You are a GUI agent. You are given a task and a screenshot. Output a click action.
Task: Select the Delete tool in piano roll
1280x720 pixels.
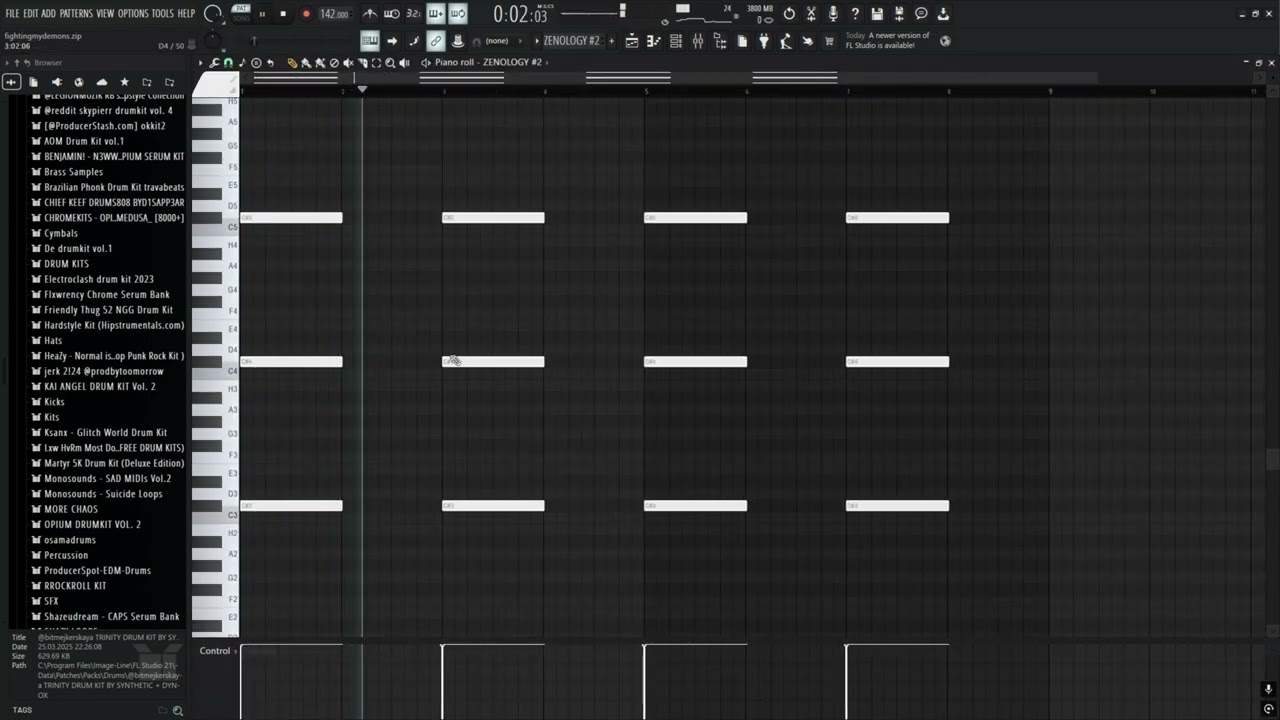334,63
